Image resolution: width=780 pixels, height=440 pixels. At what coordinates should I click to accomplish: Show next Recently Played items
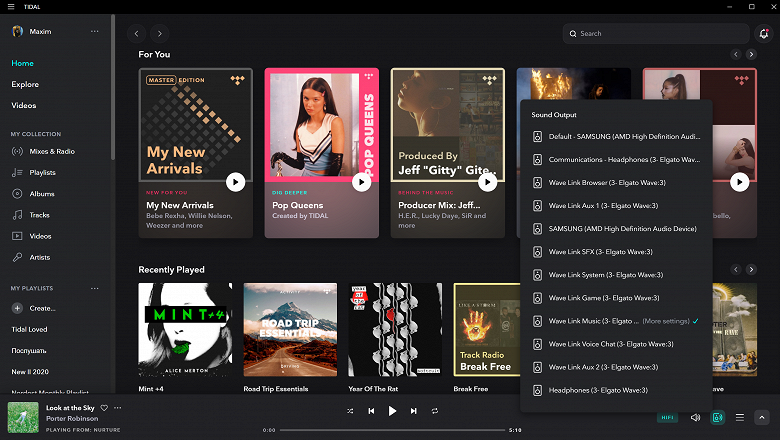751,269
